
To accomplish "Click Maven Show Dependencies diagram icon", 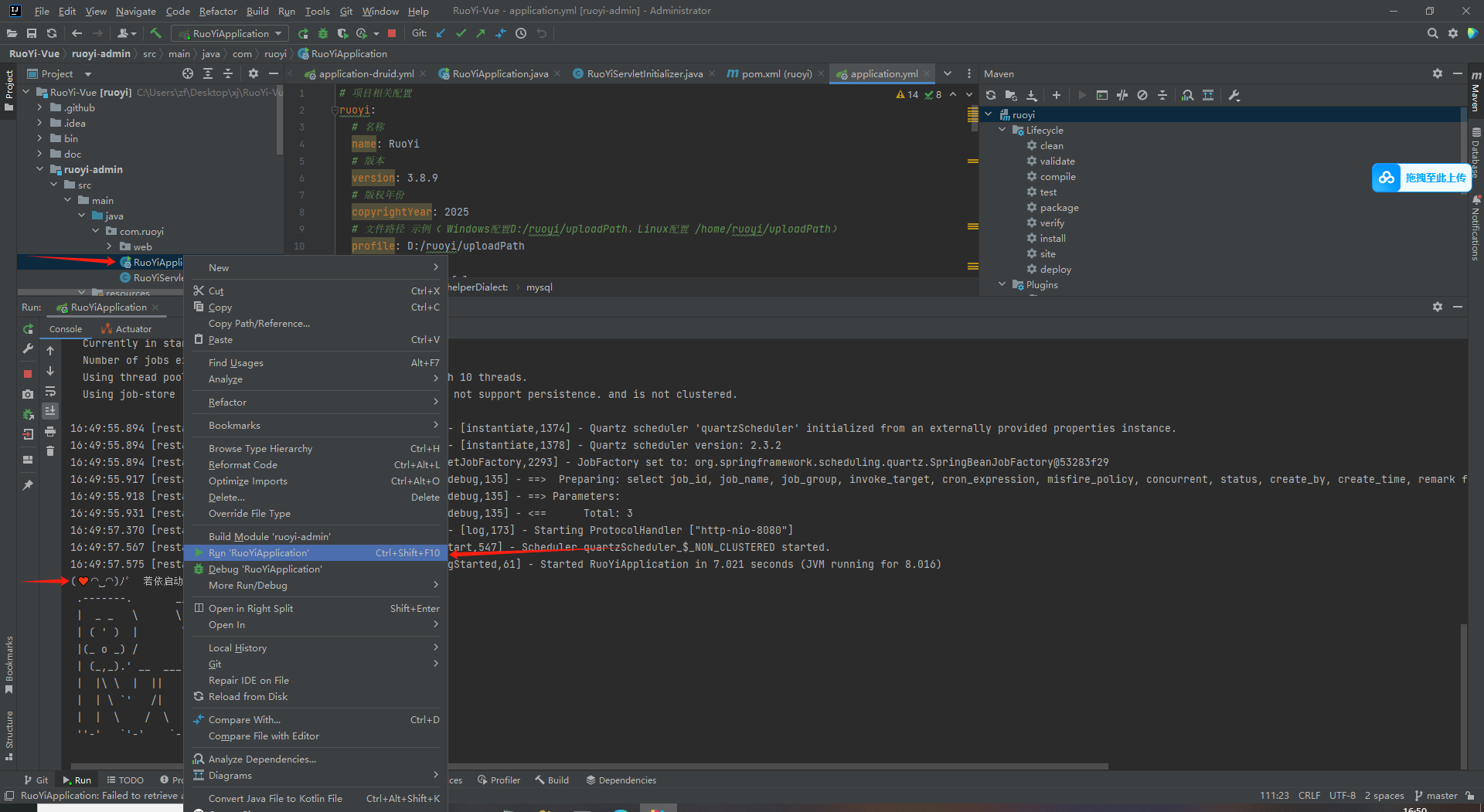I will 1188,95.
